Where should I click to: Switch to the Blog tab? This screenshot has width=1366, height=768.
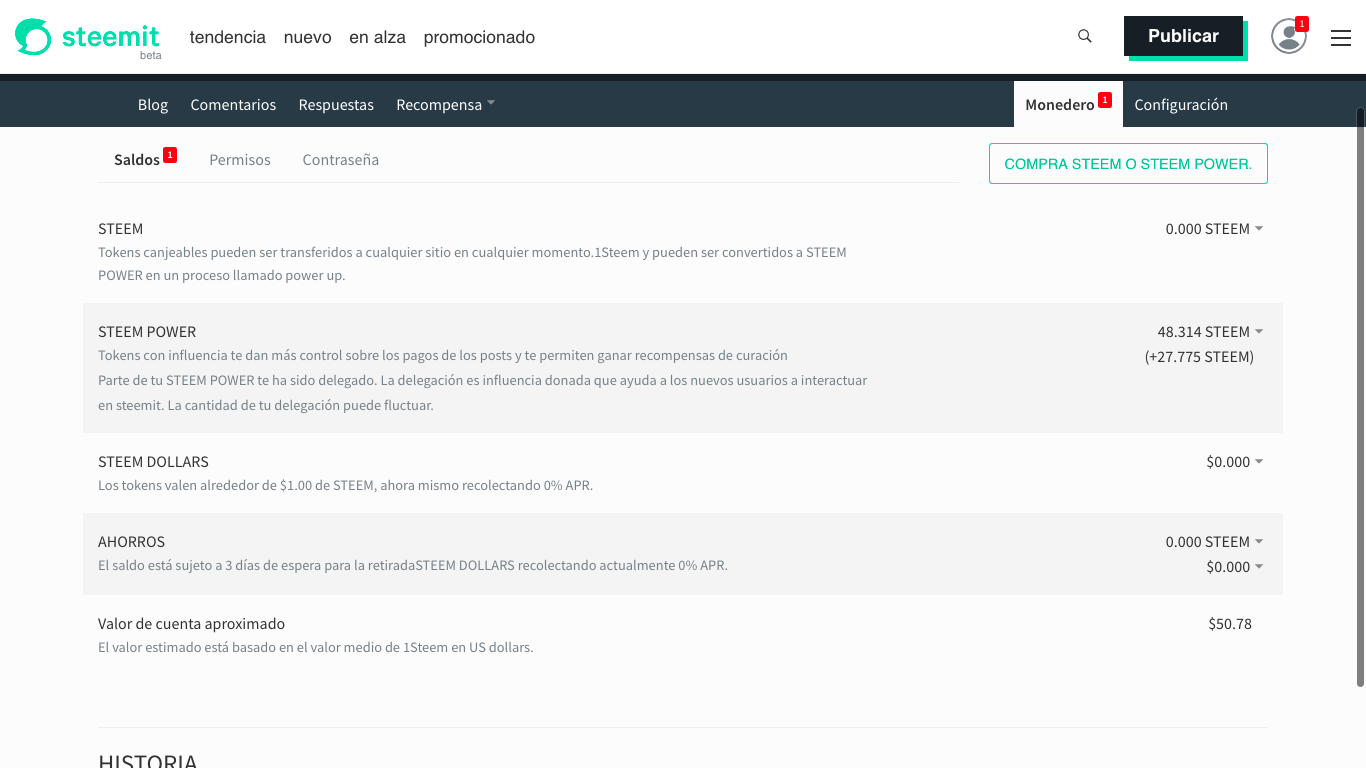click(x=153, y=104)
